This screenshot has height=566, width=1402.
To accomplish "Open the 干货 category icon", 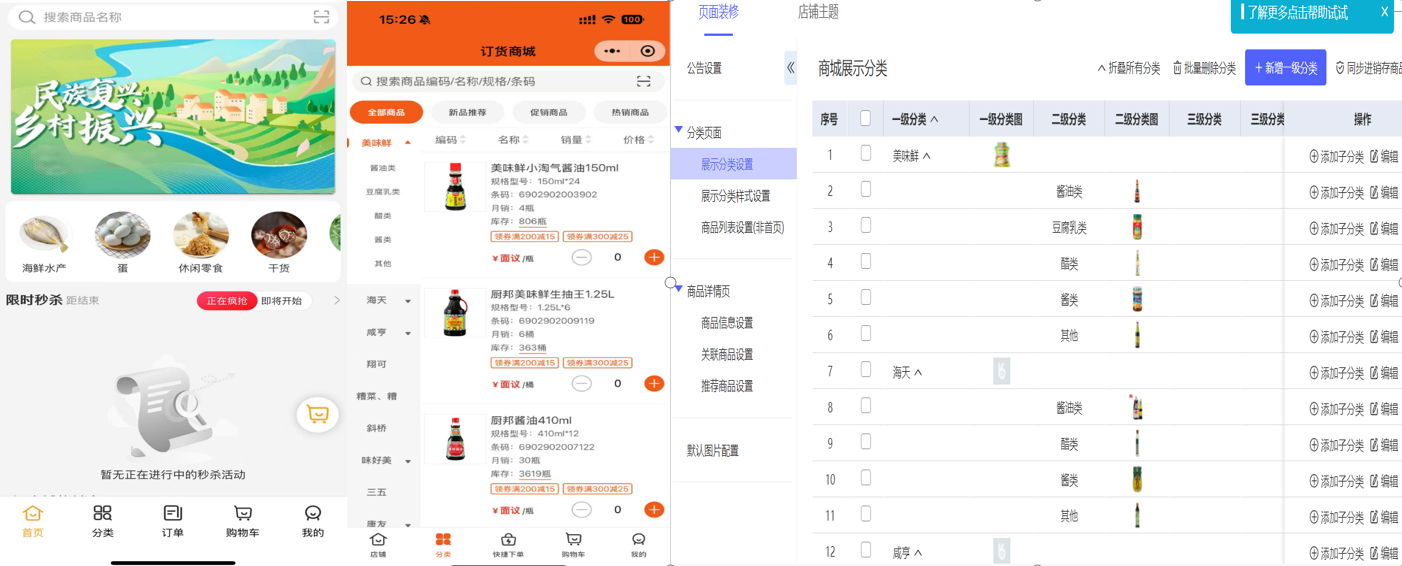I will point(279,243).
